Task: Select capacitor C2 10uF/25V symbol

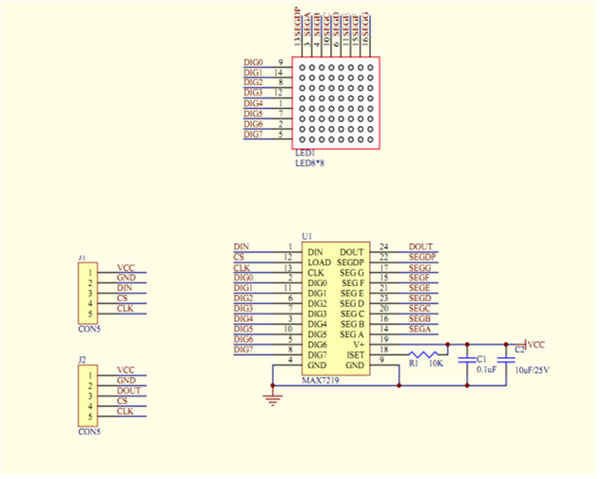Action: (506, 360)
